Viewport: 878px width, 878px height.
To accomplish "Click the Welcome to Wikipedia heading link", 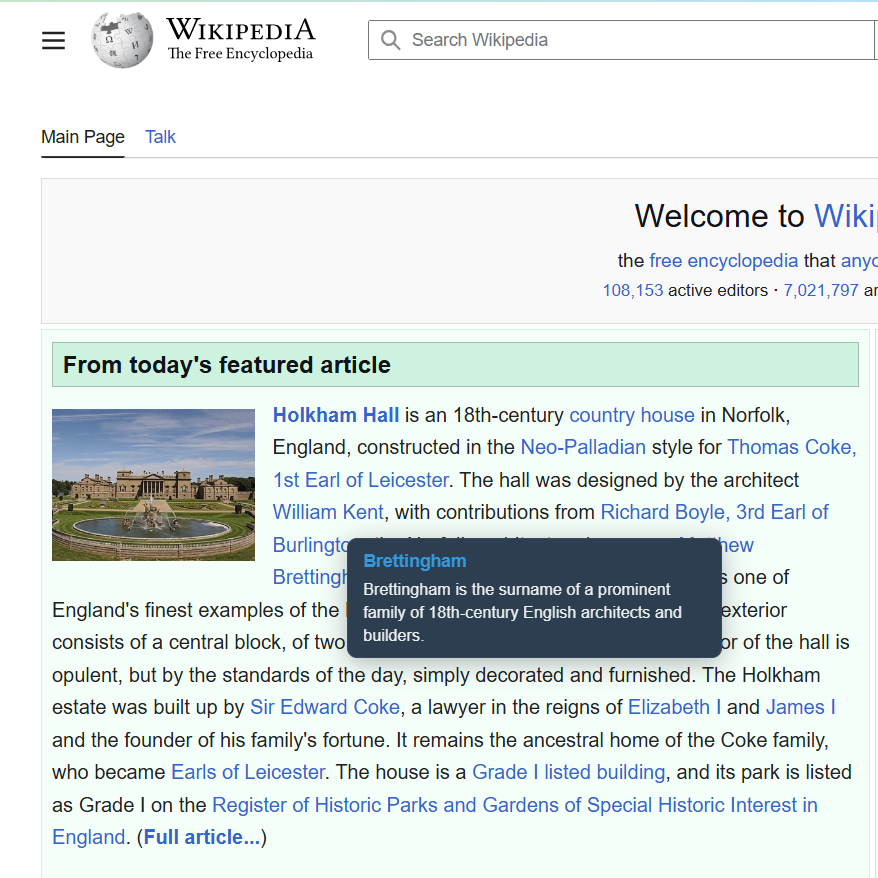I will [846, 216].
